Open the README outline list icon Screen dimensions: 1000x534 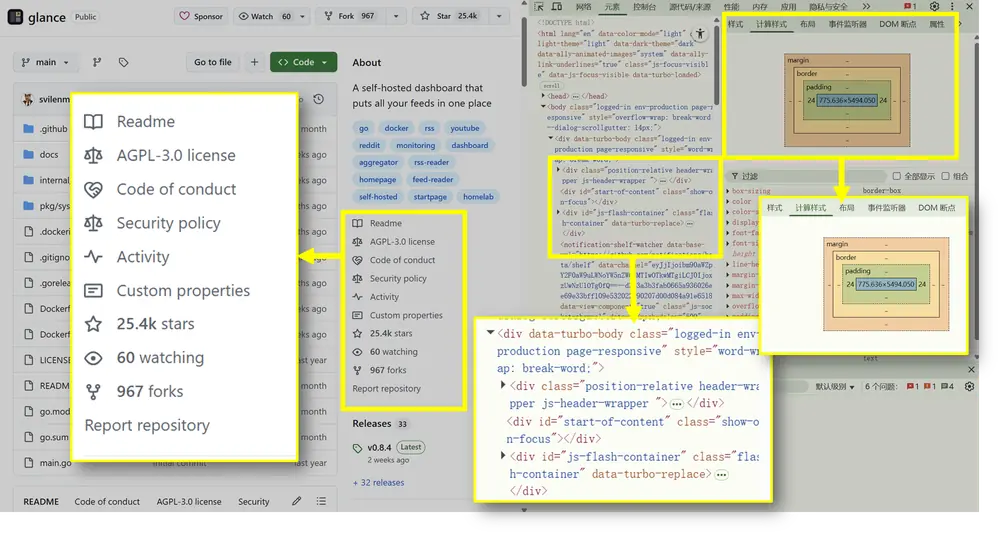[321, 501]
